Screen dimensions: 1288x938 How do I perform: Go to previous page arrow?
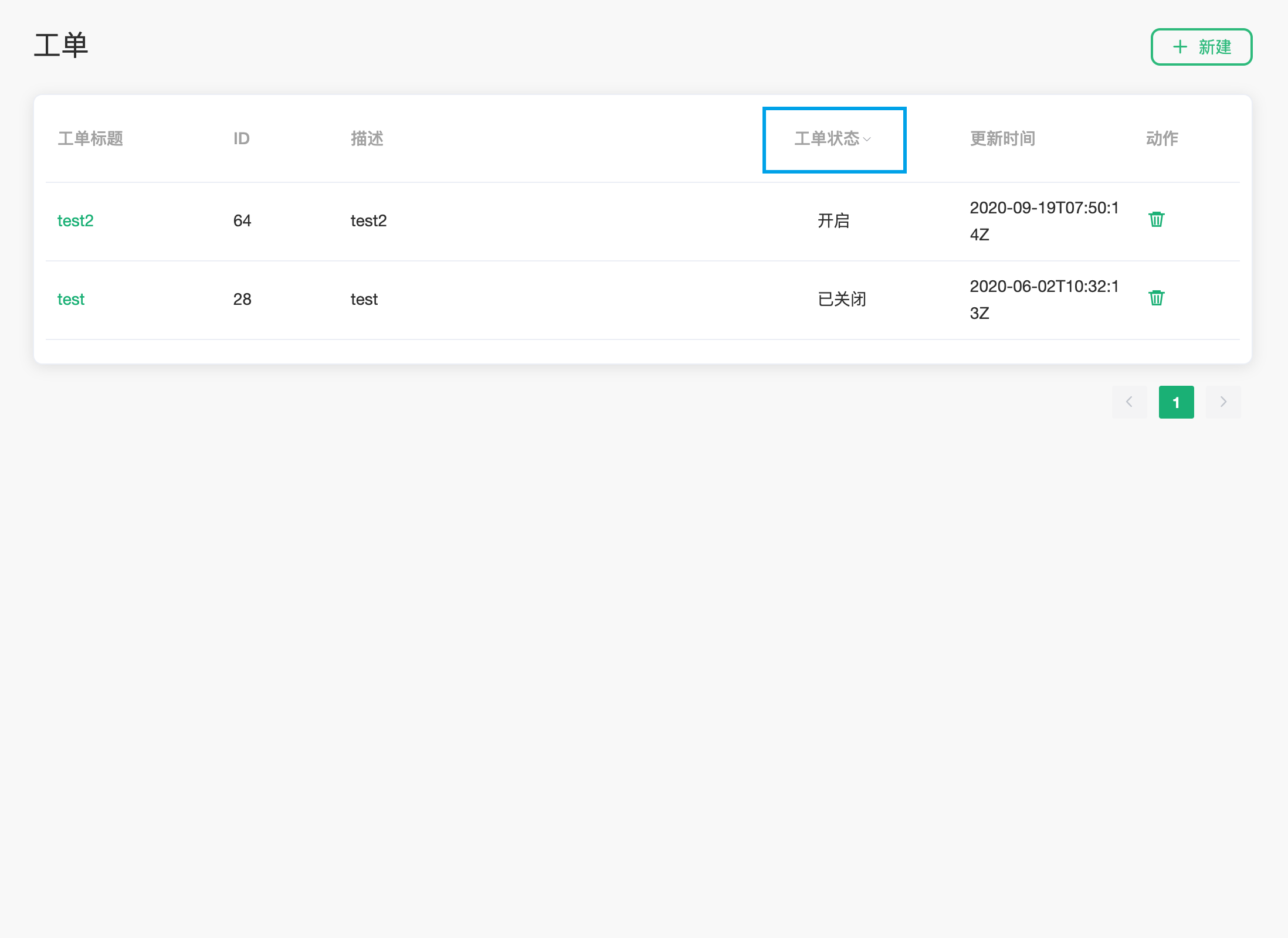coord(1129,402)
